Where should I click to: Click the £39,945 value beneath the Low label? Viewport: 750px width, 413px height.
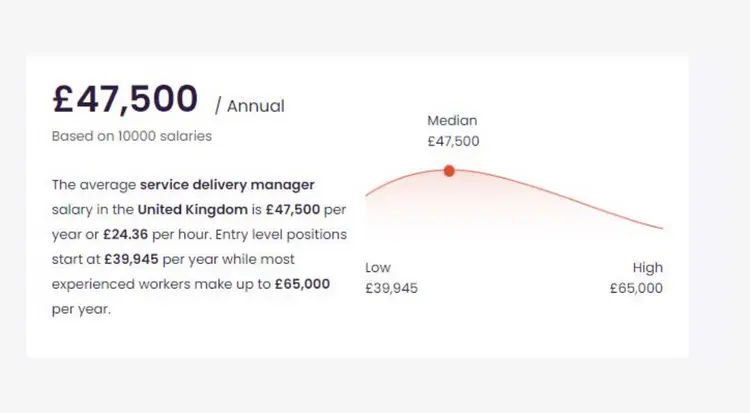[x=391, y=289]
